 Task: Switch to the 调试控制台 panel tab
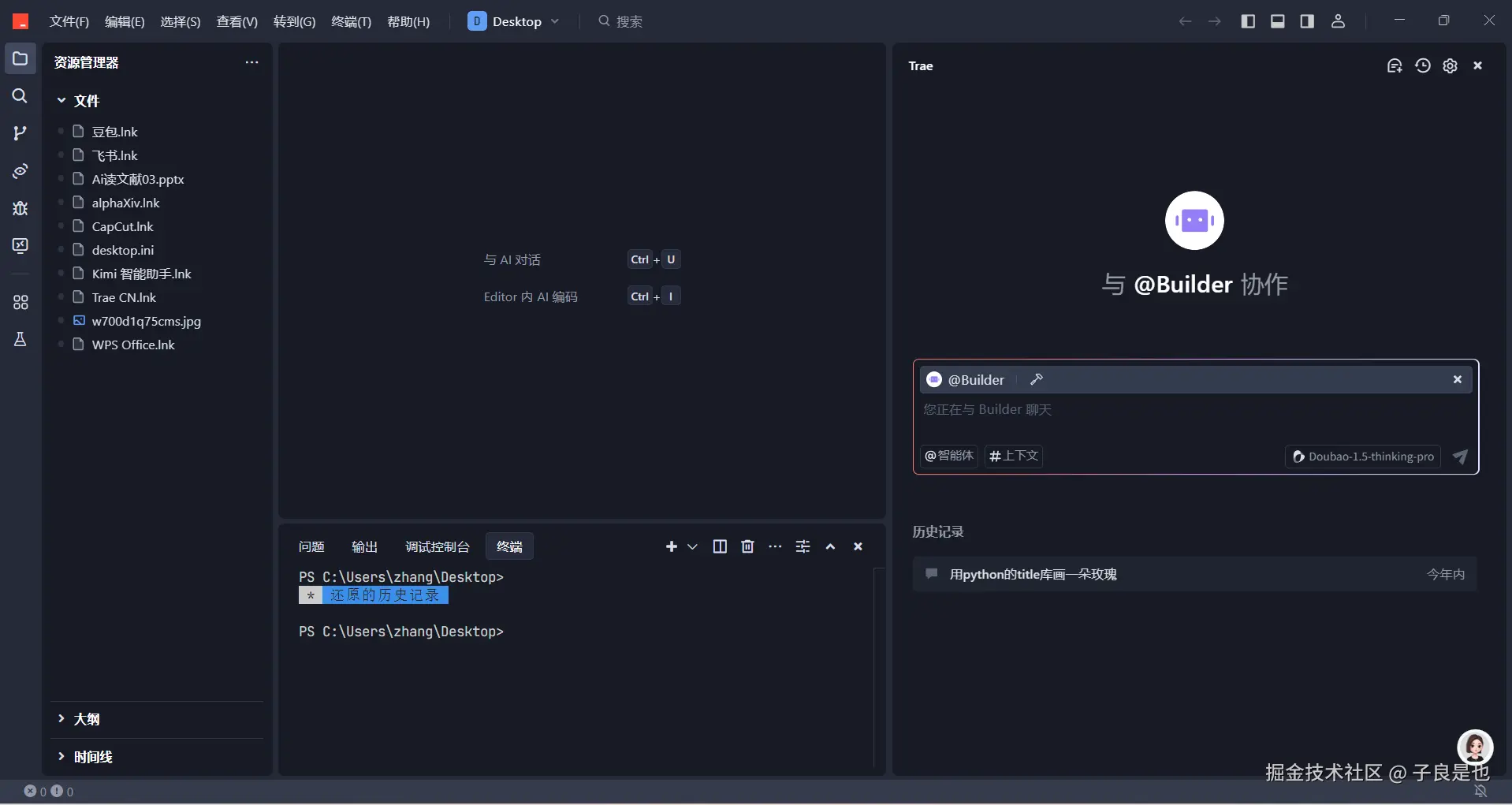pos(438,546)
